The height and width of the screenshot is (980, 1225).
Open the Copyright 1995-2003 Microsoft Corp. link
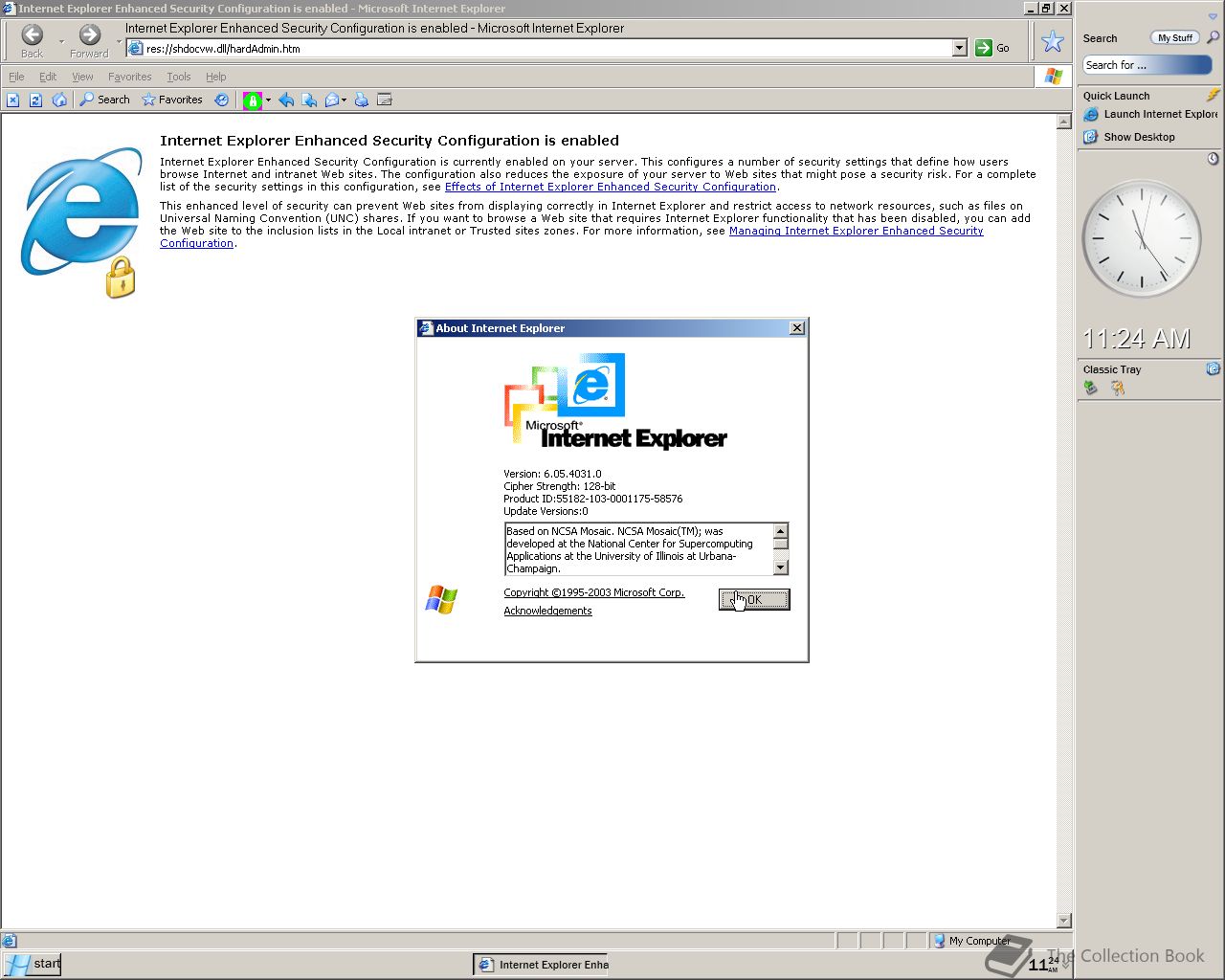[594, 592]
